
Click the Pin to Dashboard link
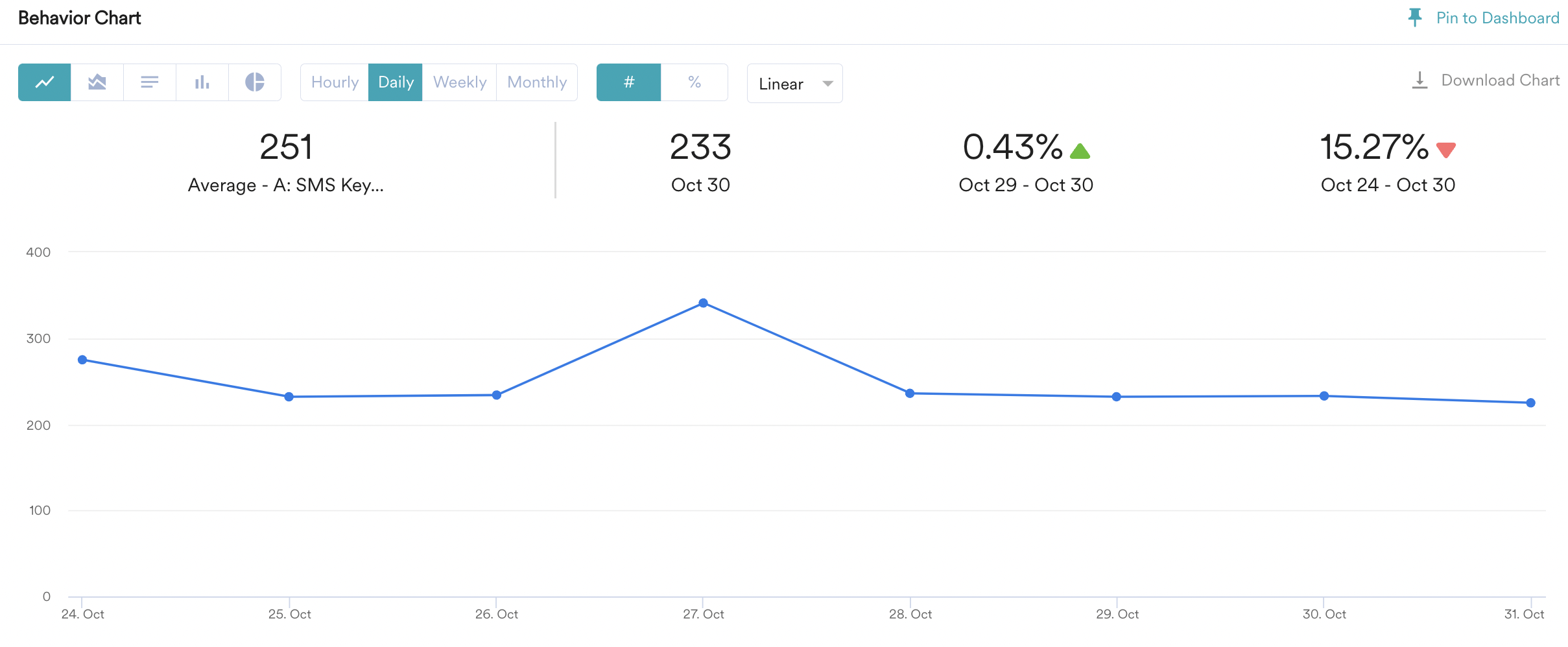click(x=1497, y=18)
